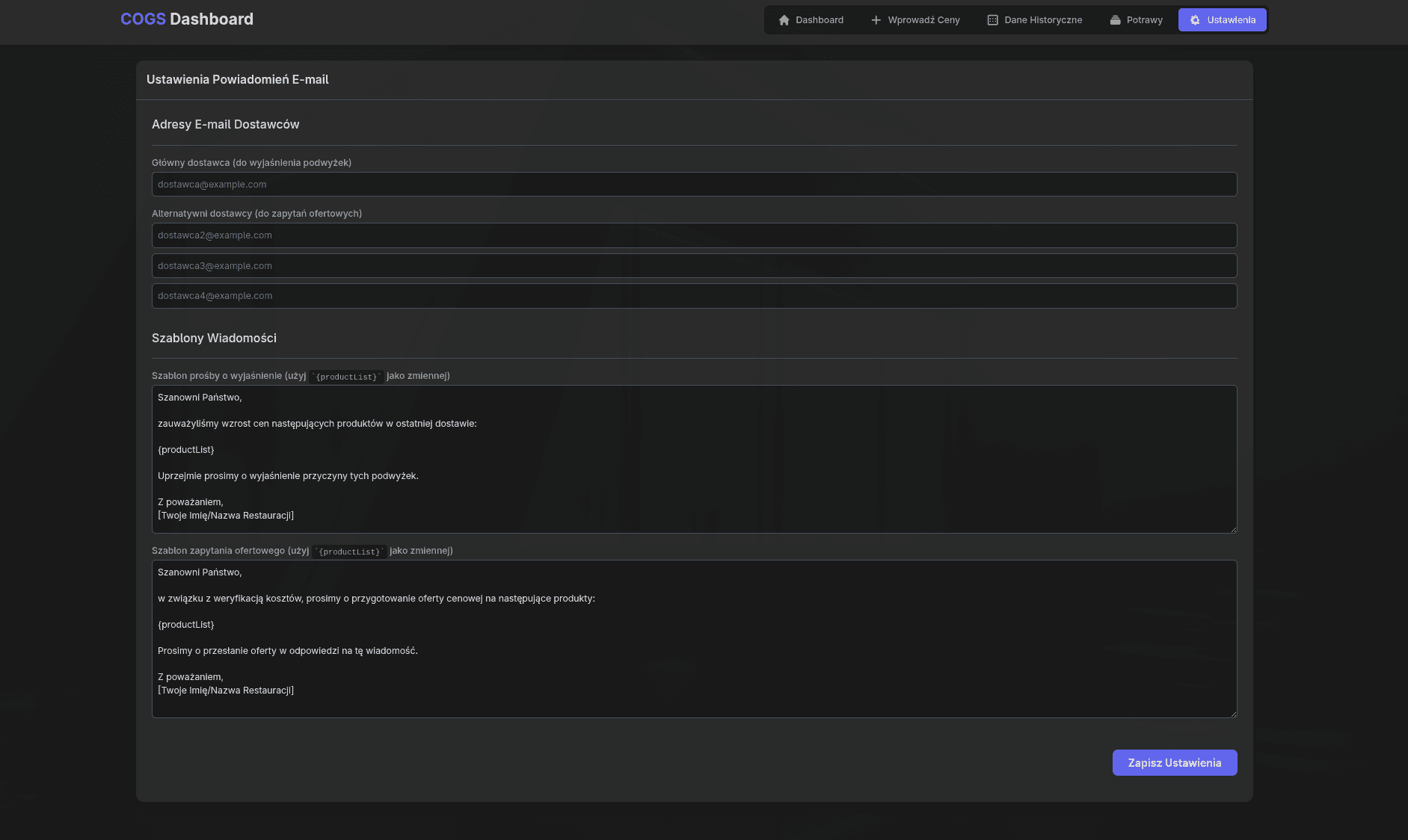Click the dish icon beside Potrawy
The image size is (1408, 840).
(1115, 20)
